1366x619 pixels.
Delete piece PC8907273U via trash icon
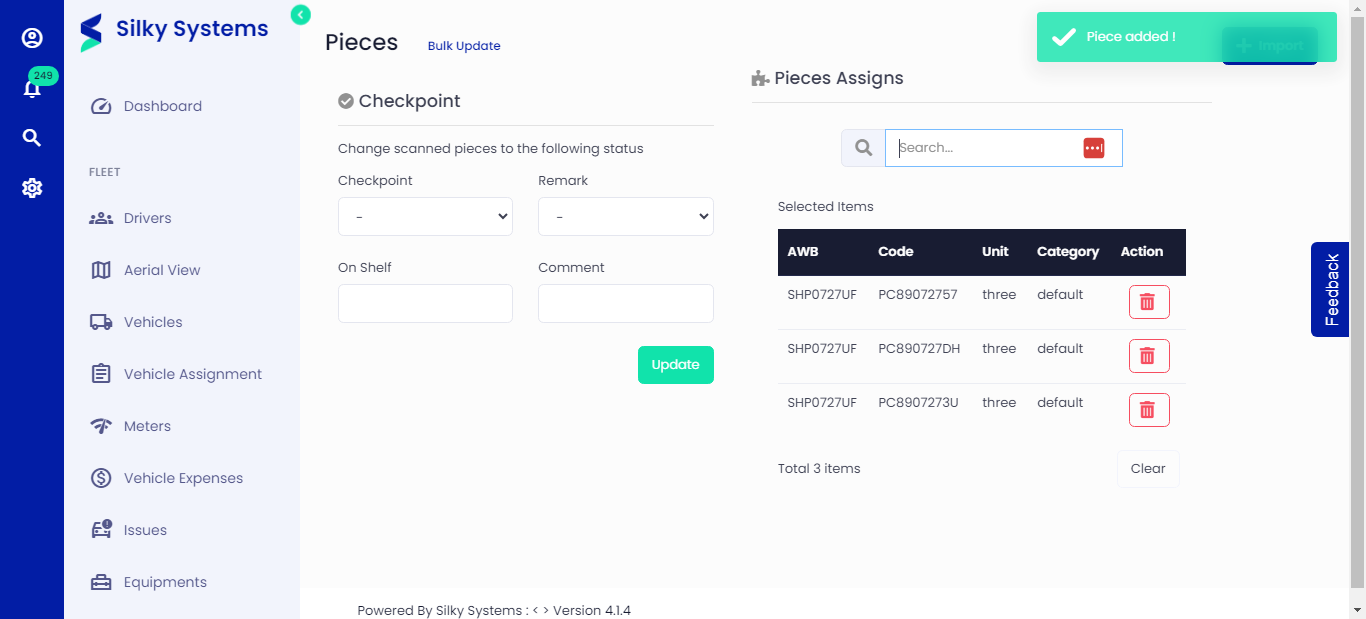1148,410
